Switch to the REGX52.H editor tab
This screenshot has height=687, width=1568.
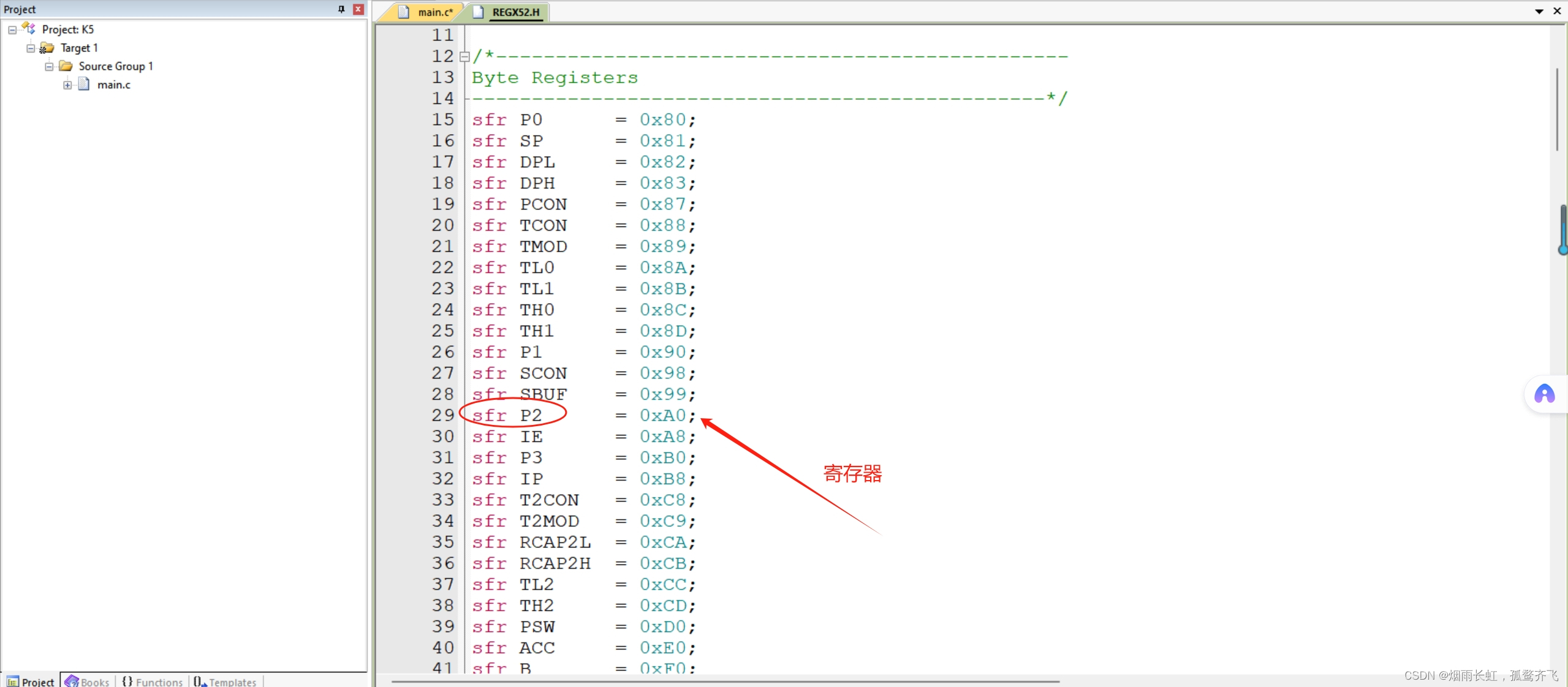coord(515,12)
